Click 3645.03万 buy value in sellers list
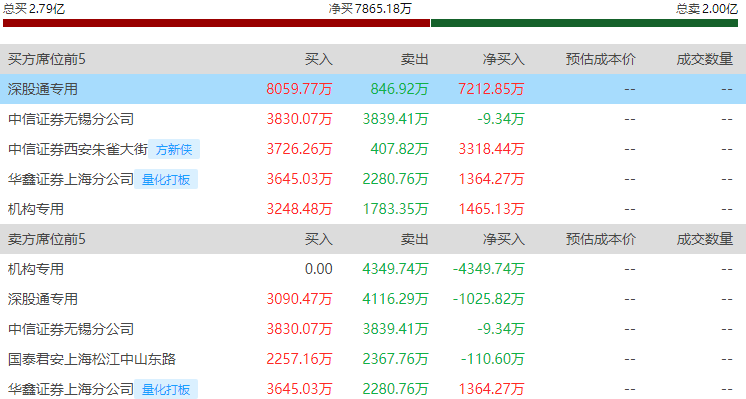This screenshot has width=746, height=399. (x=299, y=389)
